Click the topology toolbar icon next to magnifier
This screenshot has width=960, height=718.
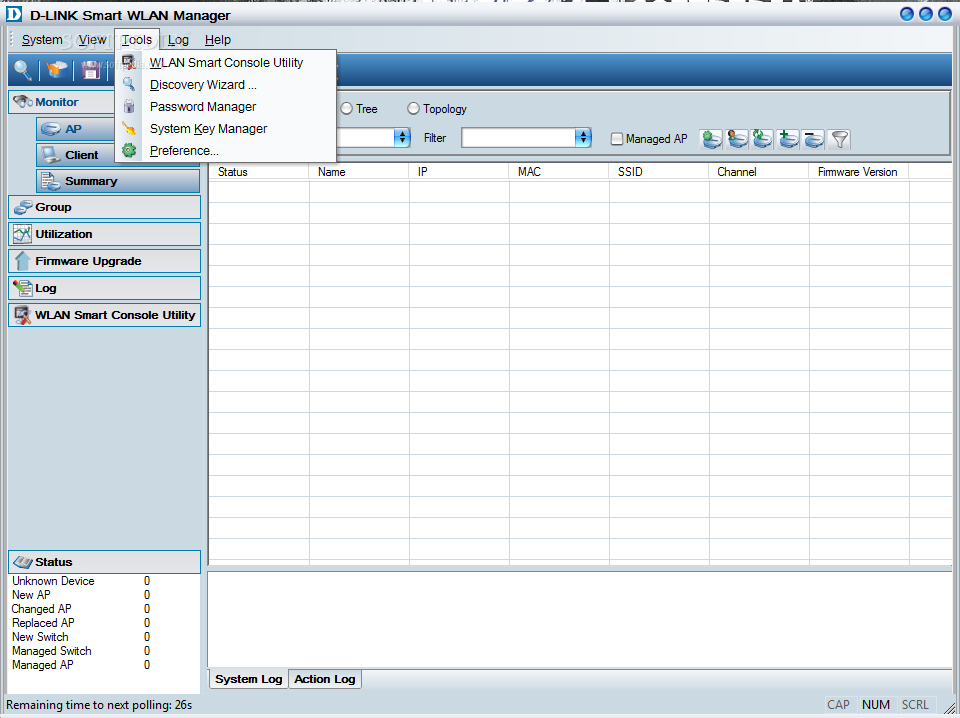pos(57,70)
